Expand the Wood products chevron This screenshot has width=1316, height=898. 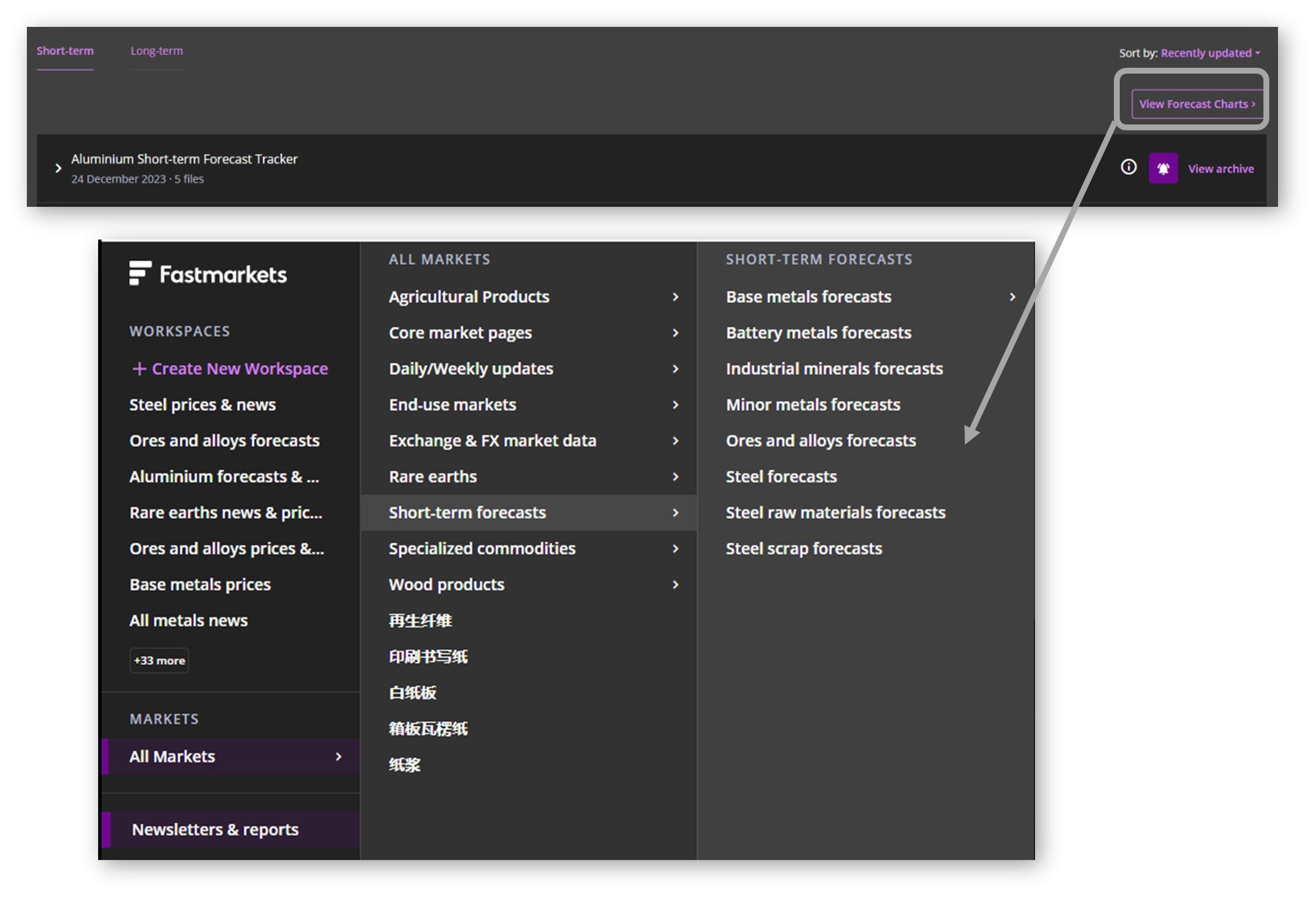coord(676,584)
